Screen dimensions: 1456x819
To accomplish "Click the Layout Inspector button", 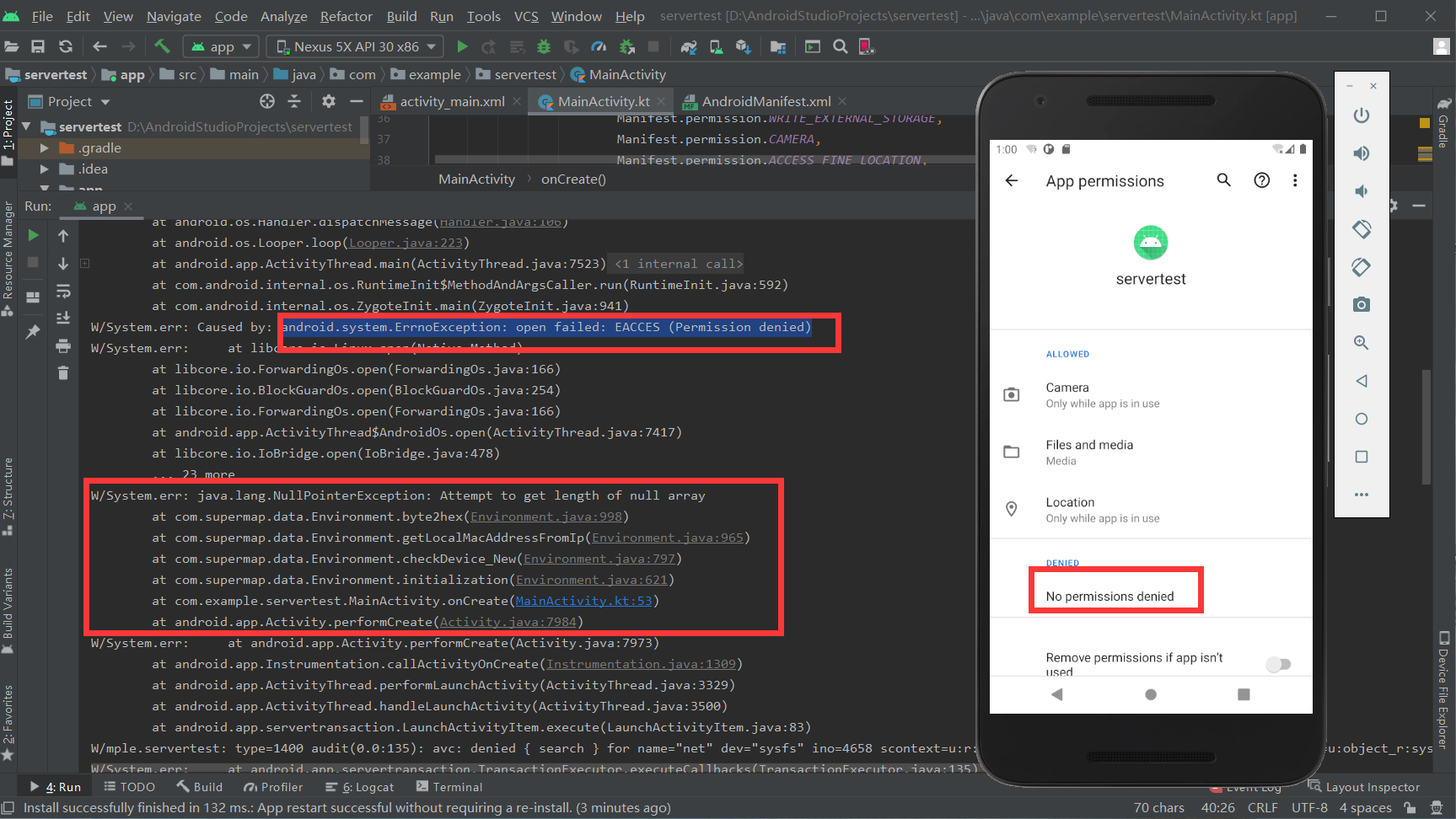I will 1364,787.
